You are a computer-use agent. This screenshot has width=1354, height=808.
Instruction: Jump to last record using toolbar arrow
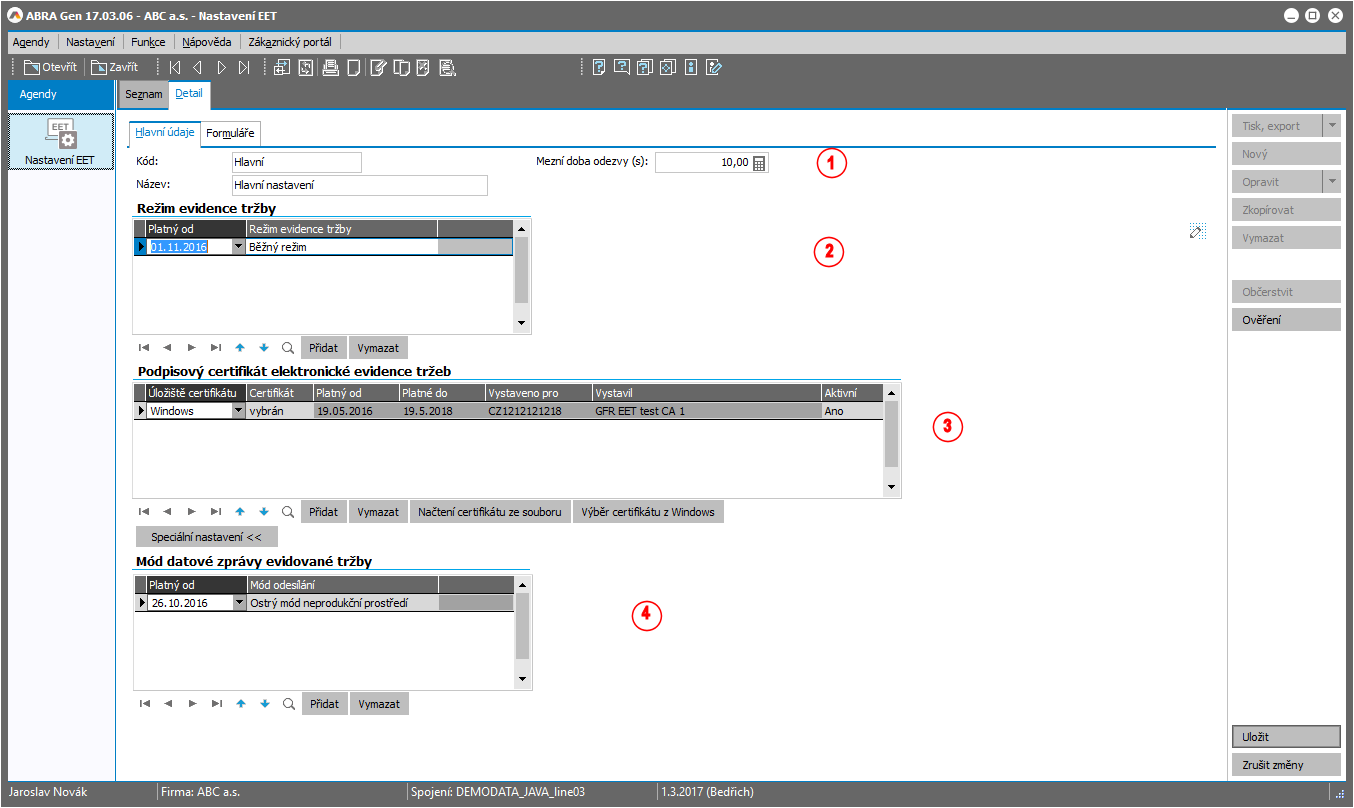(245, 68)
